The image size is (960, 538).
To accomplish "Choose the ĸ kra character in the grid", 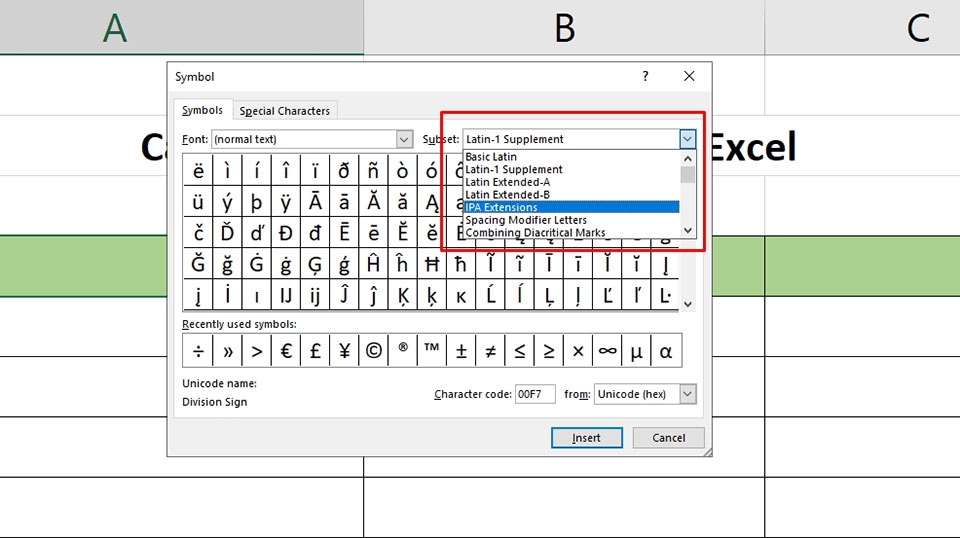I will (461, 295).
